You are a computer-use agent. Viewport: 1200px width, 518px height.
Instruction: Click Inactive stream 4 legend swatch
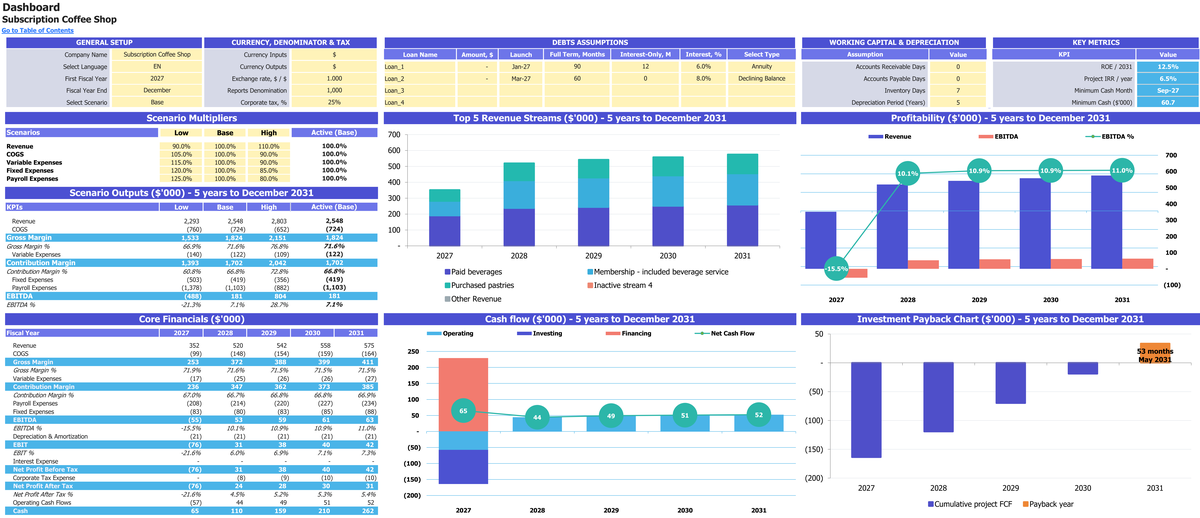(588, 285)
